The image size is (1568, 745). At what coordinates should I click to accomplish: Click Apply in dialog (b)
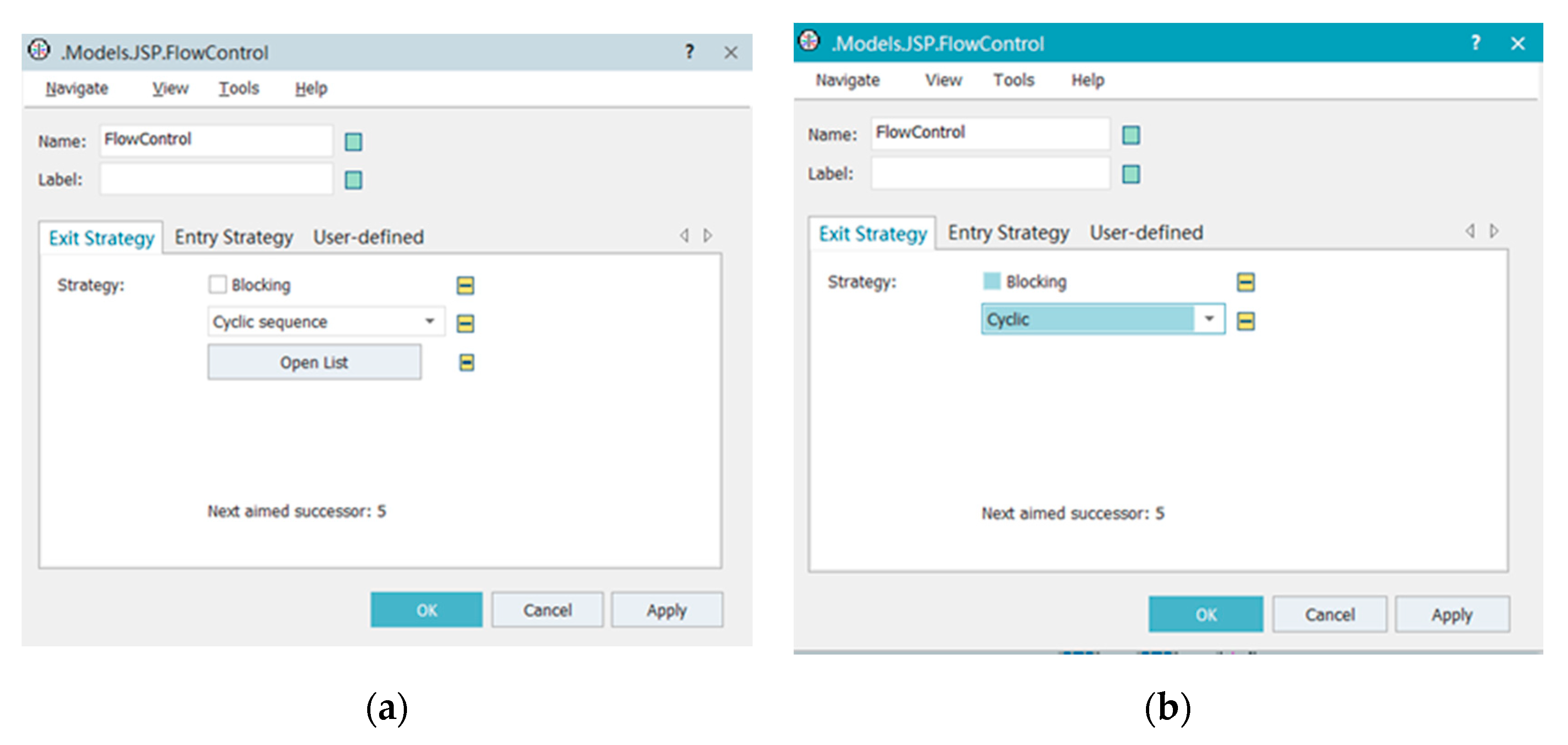click(1452, 615)
